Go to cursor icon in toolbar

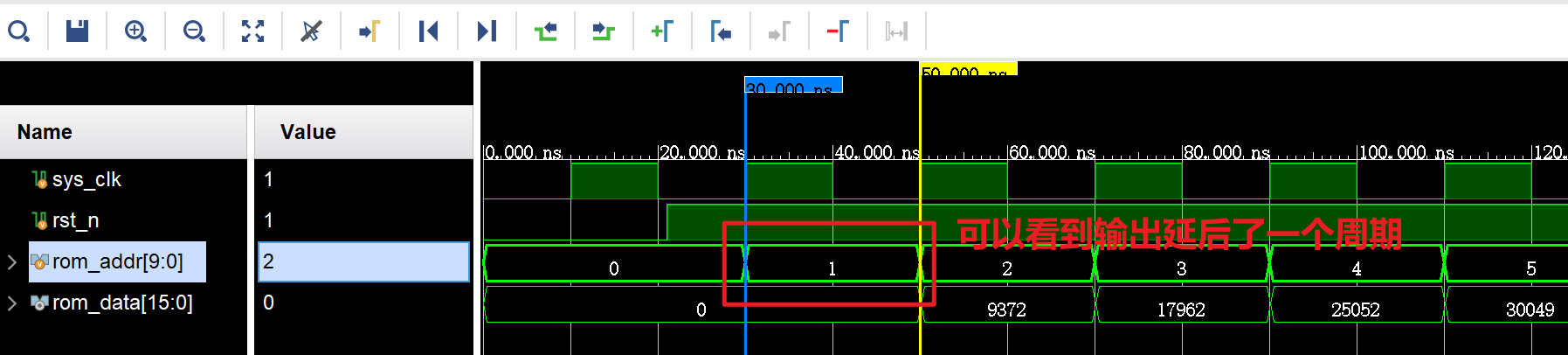(370, 31)
